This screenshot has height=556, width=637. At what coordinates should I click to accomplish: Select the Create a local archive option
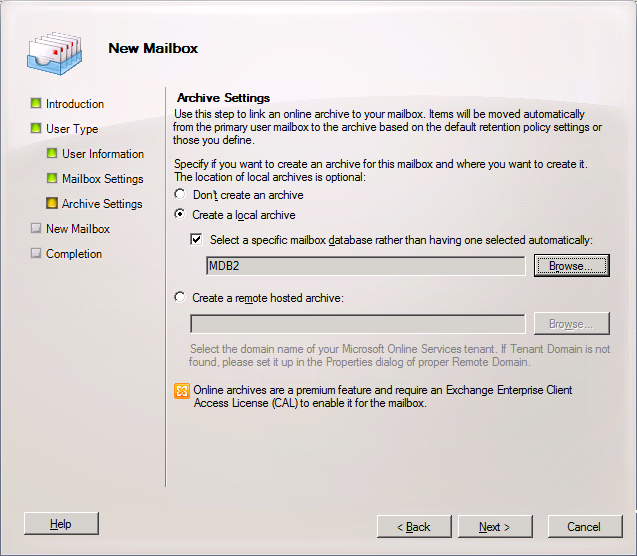(x=180, y=214)
